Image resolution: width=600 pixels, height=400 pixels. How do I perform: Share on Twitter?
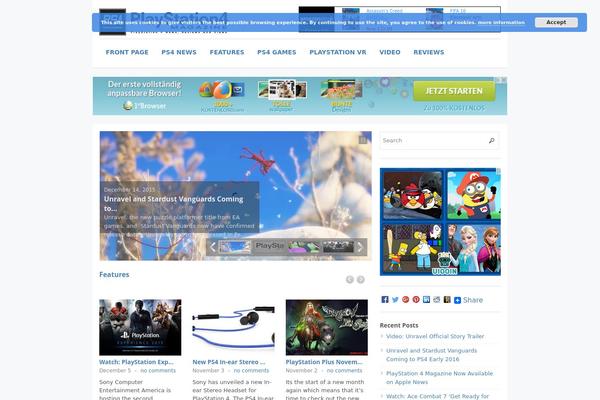pyautogui.click(x=395, y=299)
